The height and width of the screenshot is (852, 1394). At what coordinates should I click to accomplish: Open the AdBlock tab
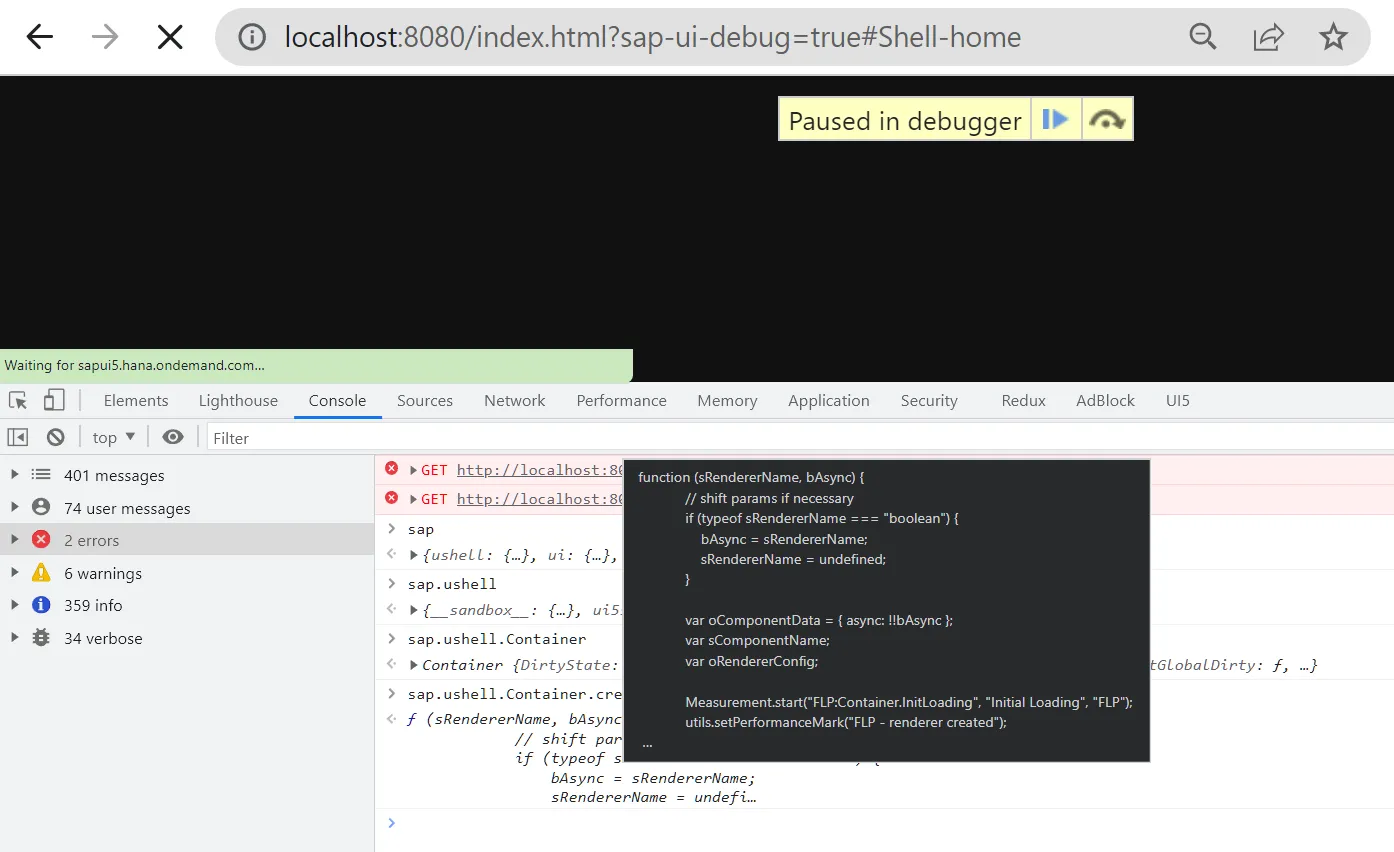click(1106, 401)
